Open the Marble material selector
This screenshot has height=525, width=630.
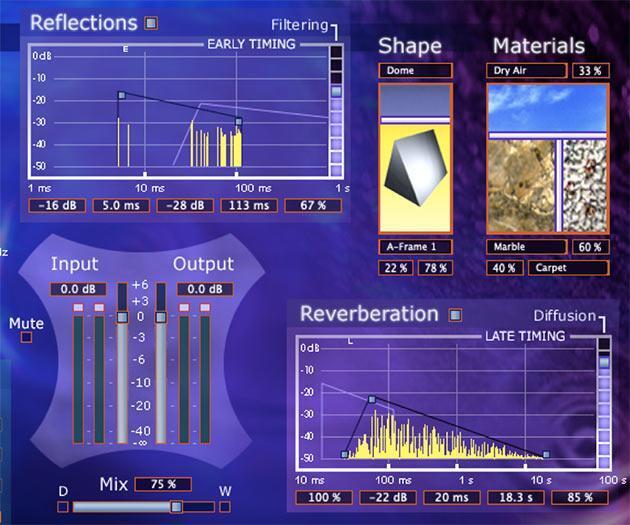click(x=527, y=247)
